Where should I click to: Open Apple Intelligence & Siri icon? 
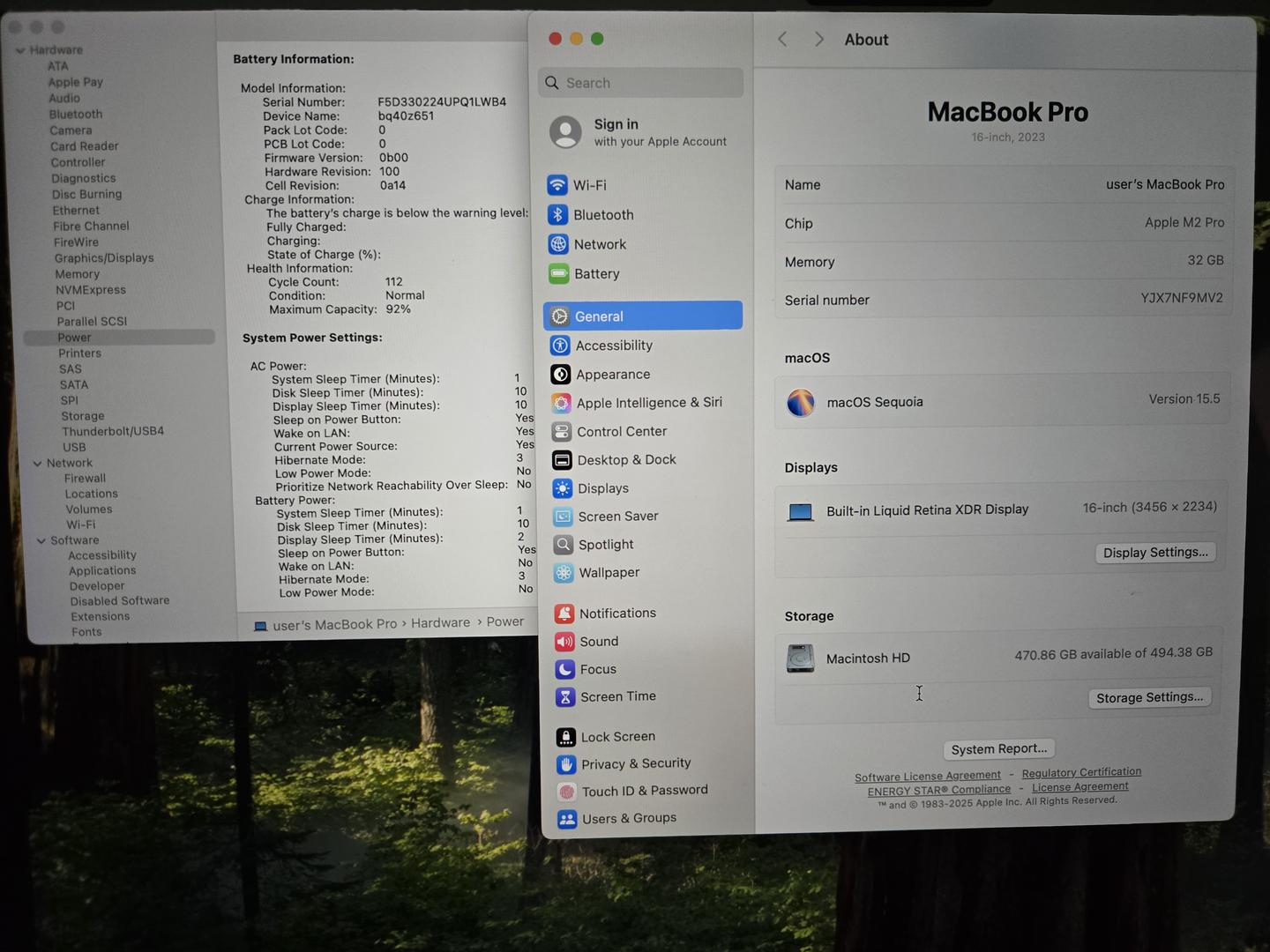click(x=561, y=403)
